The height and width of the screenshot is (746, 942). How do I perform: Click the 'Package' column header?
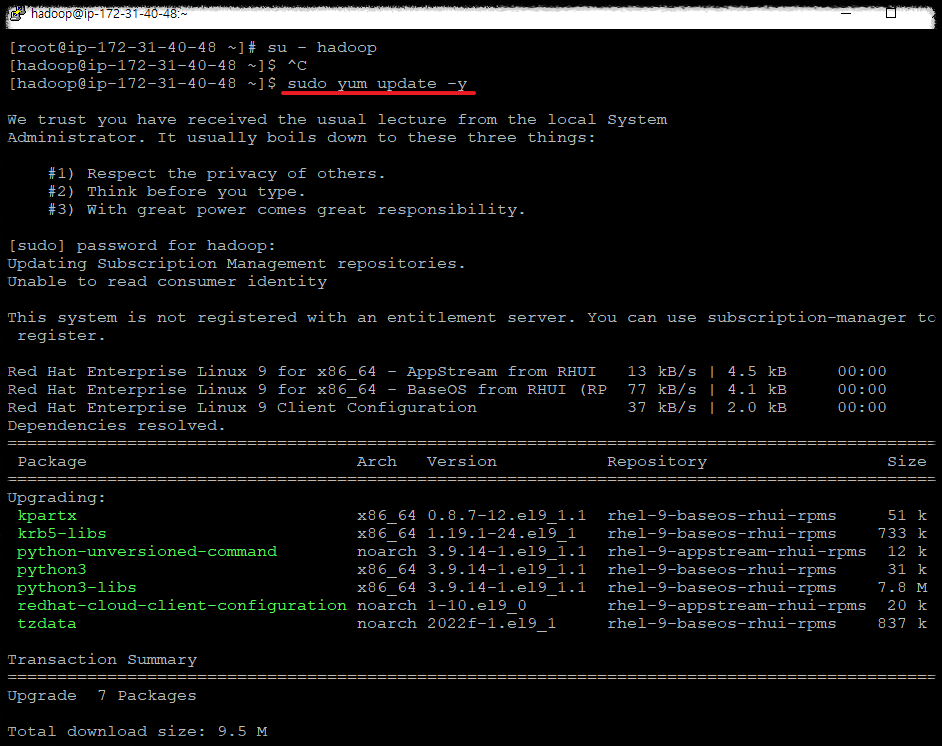[x=52, y=462]
